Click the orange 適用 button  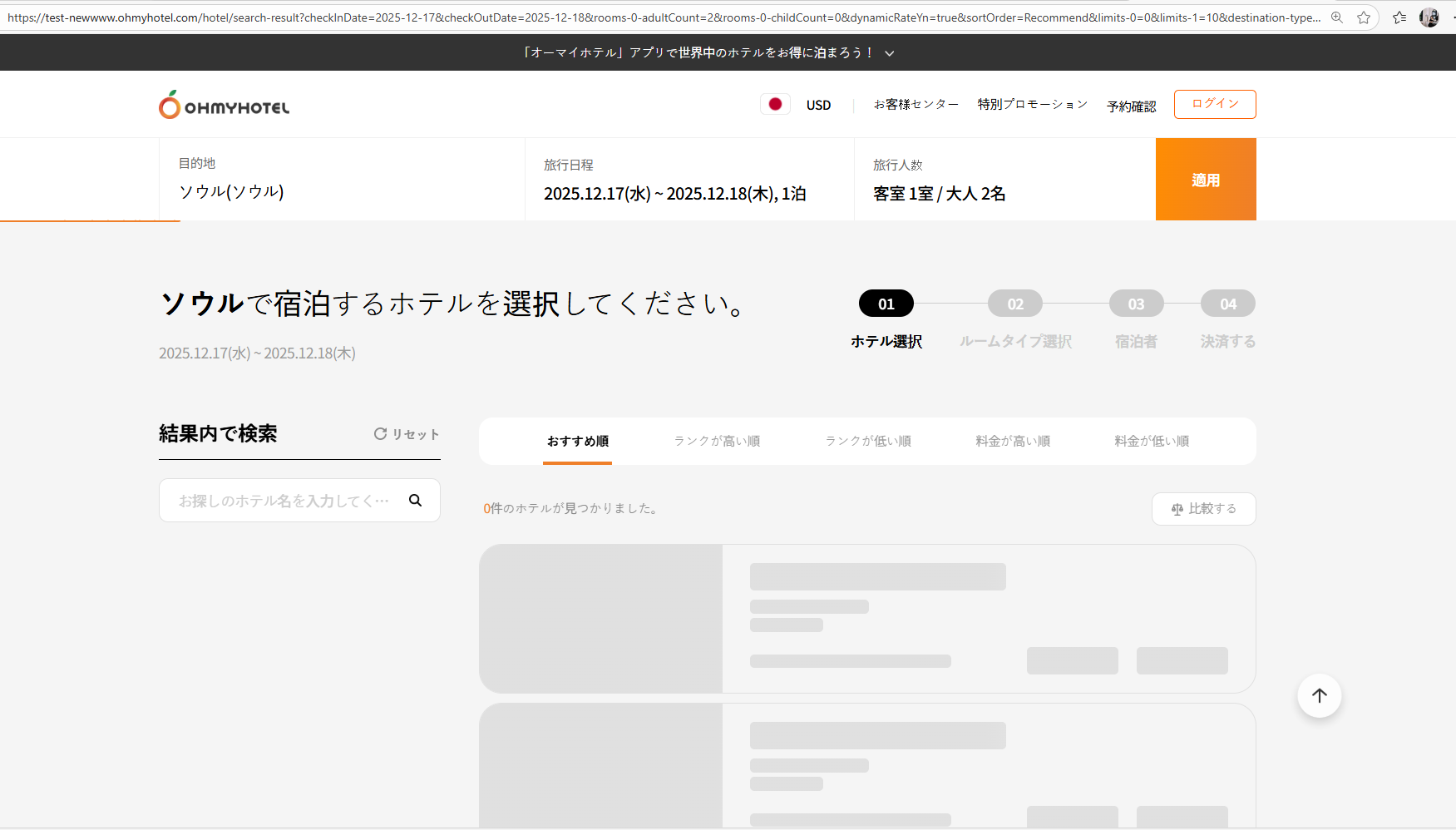click(1205, 180)
